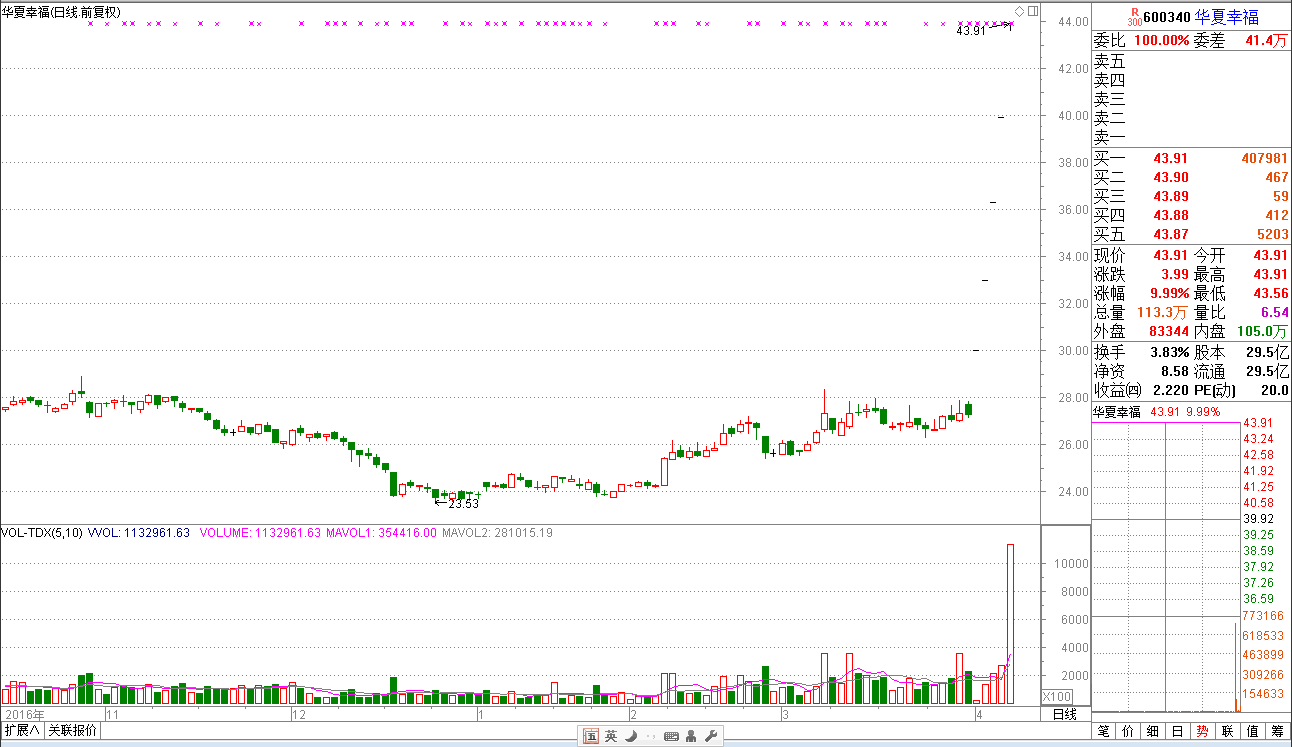
Task: Select the 笔 tab
Action: 1104,731
